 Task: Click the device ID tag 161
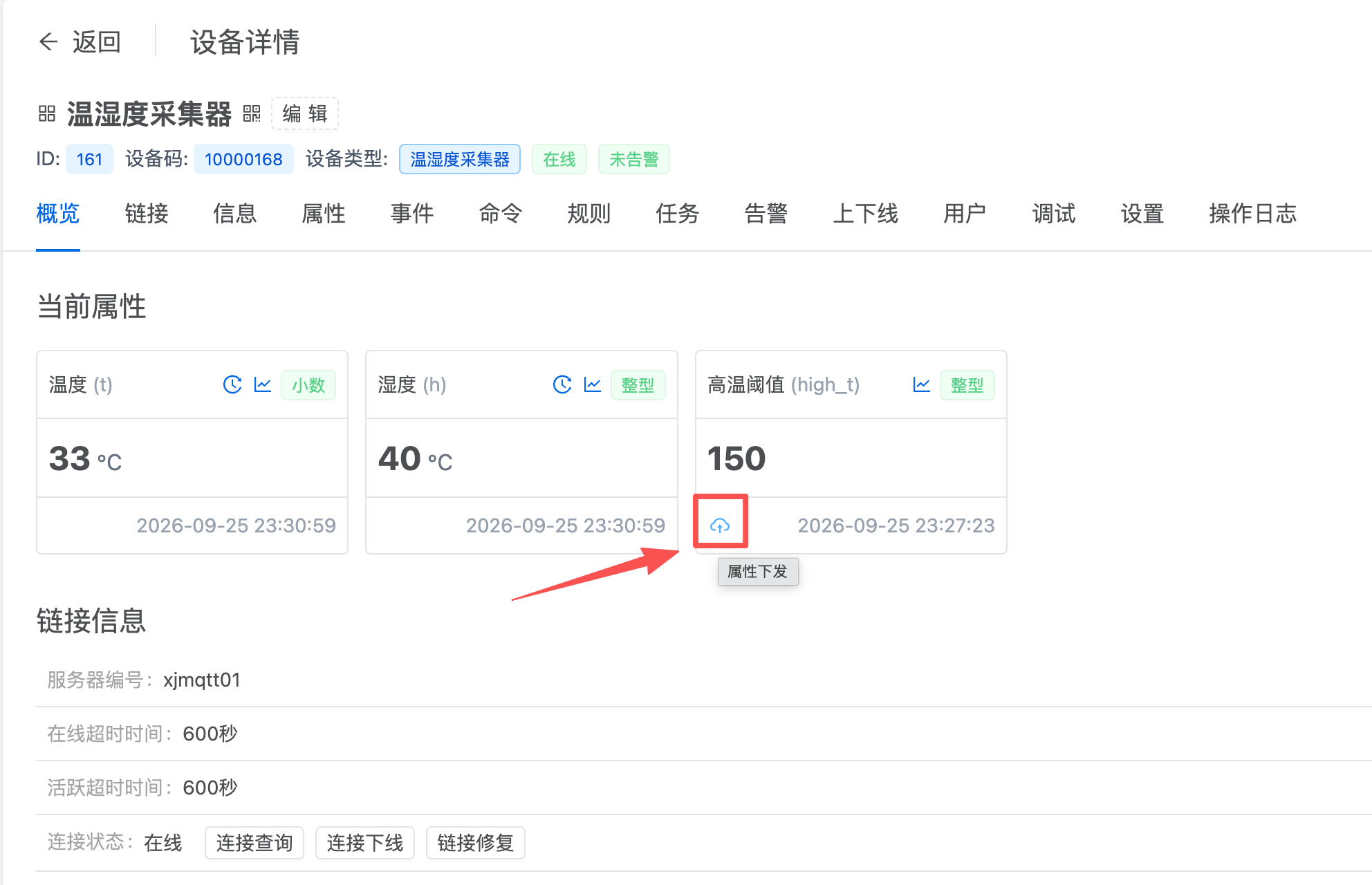[x=89, y=159]
